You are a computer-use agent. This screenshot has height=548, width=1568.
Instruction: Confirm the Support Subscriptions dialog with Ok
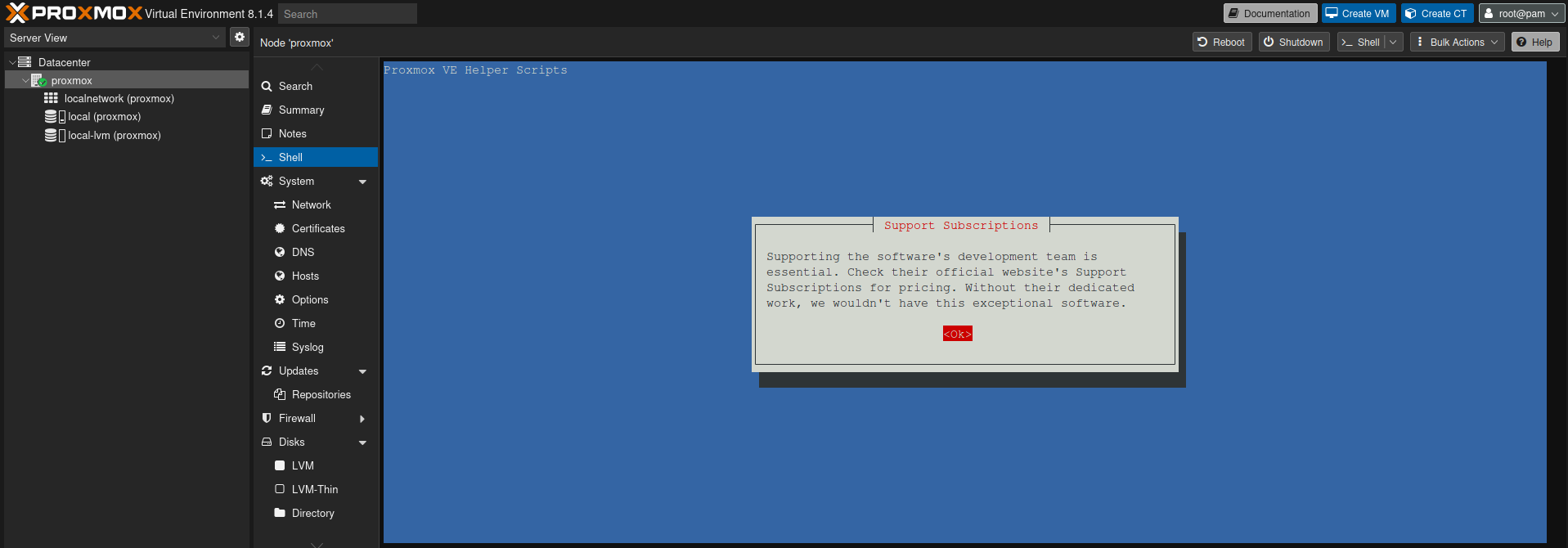[958, 334]
